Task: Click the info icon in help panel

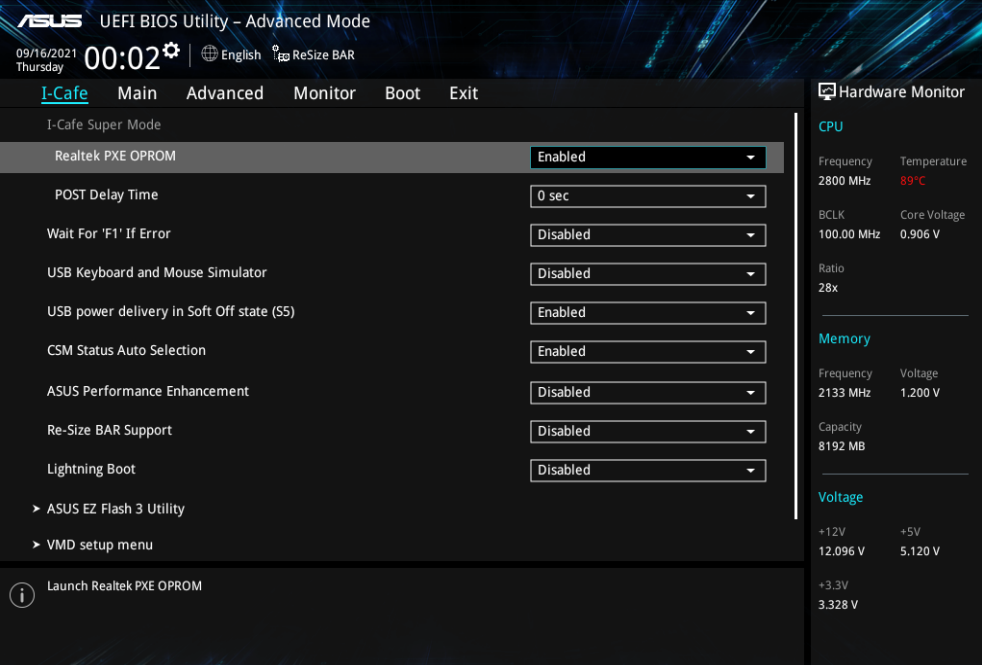Action: [22, 595]
